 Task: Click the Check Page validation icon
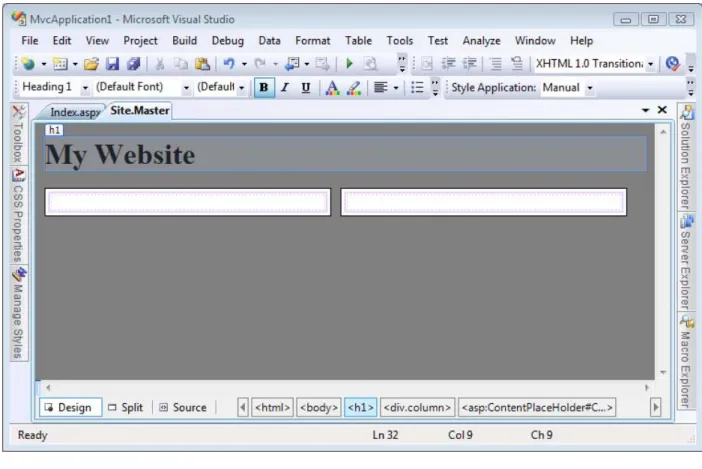(x=672, y=64)
